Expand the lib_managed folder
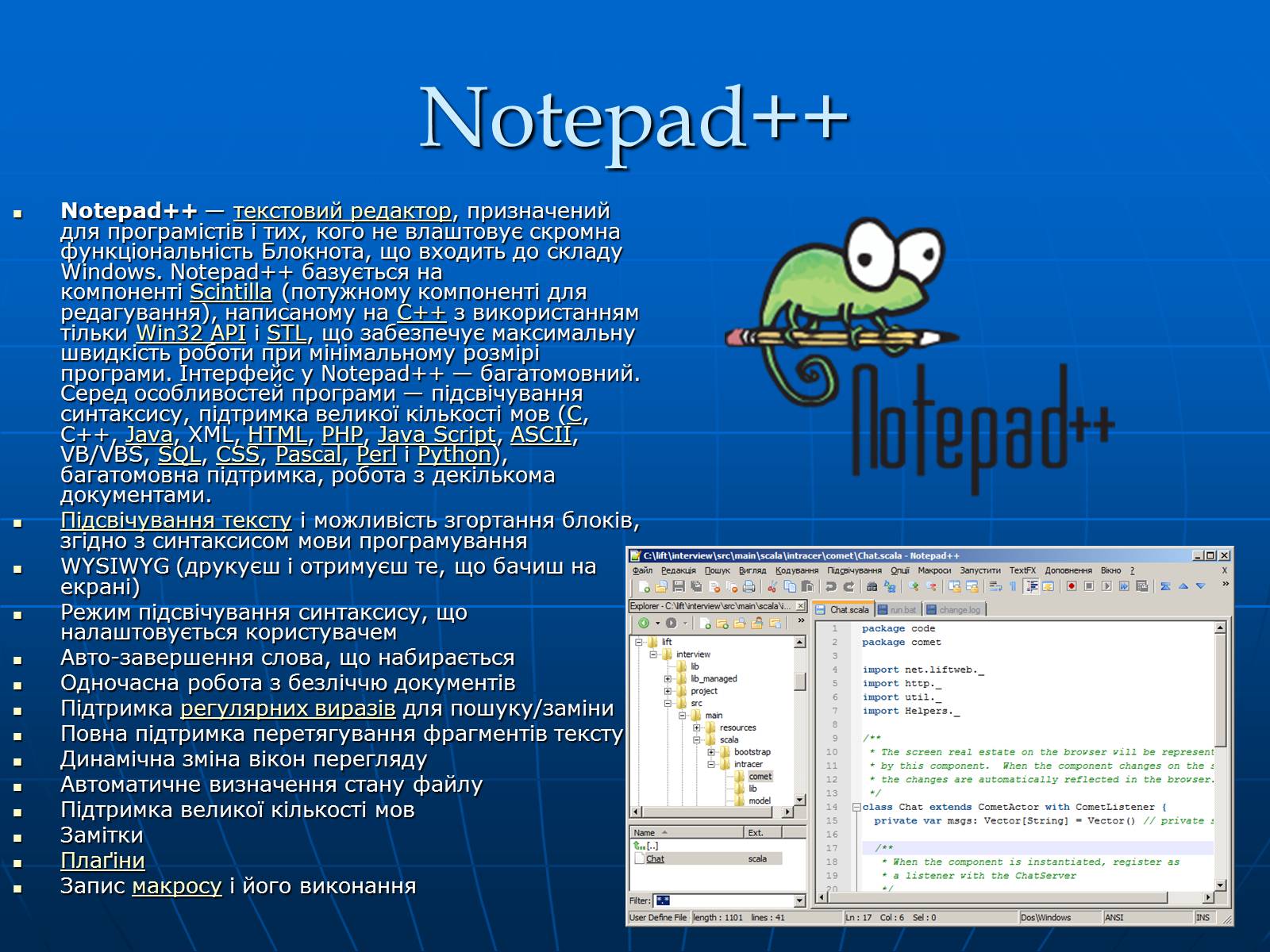The width and height of the screenshot is (1270, 952). (668, 679)
